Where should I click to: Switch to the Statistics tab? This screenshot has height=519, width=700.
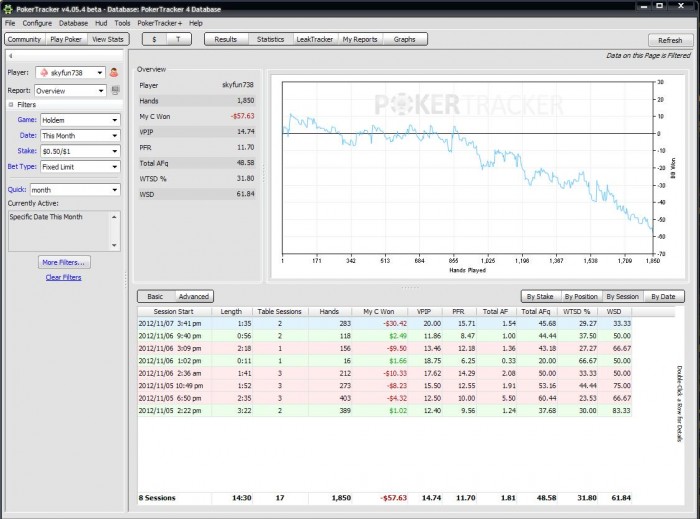click(271, 39)
